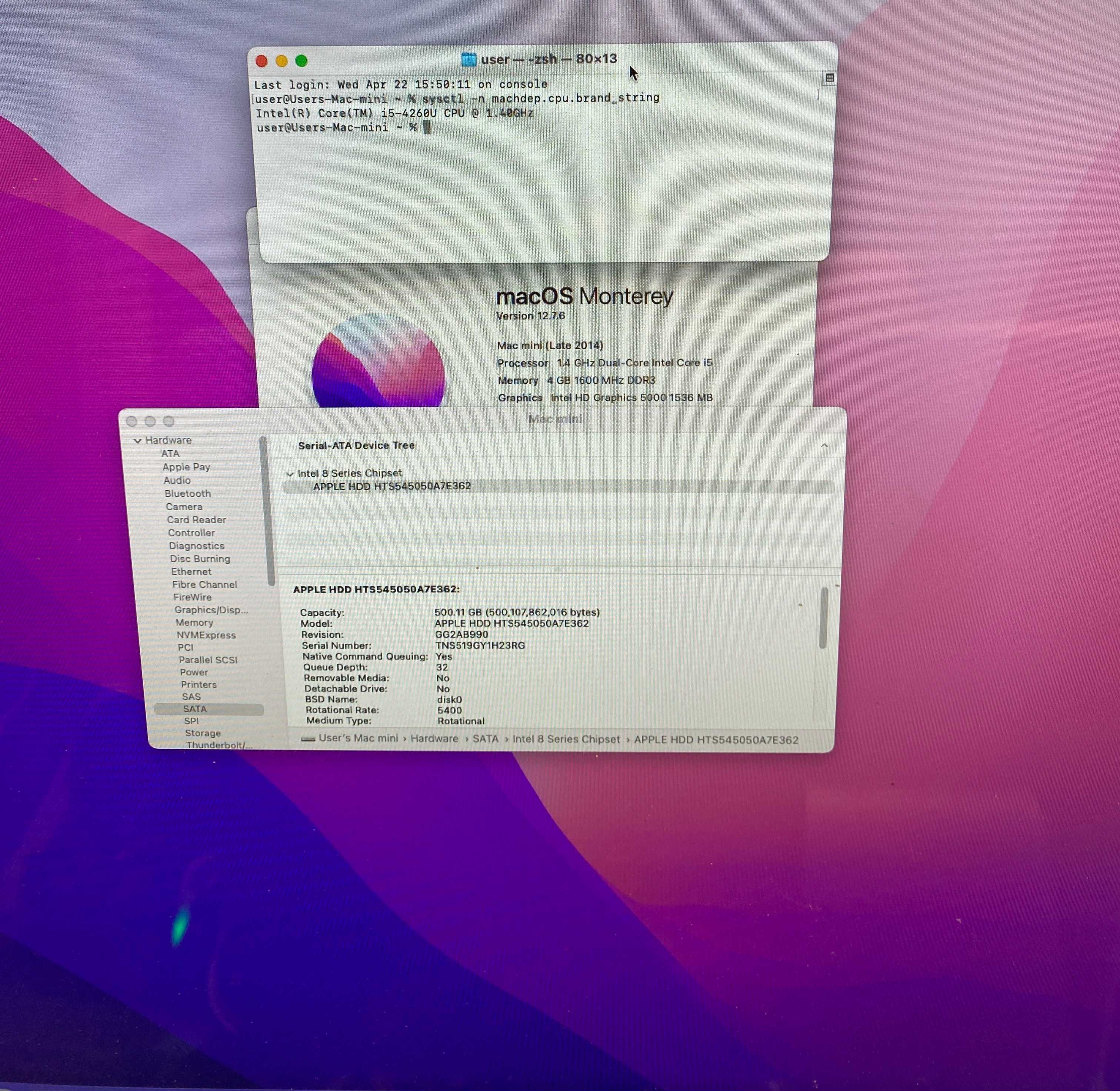Open Printers hardware info
Viewport: 1120px width, 1091px height.
(199, 685)
